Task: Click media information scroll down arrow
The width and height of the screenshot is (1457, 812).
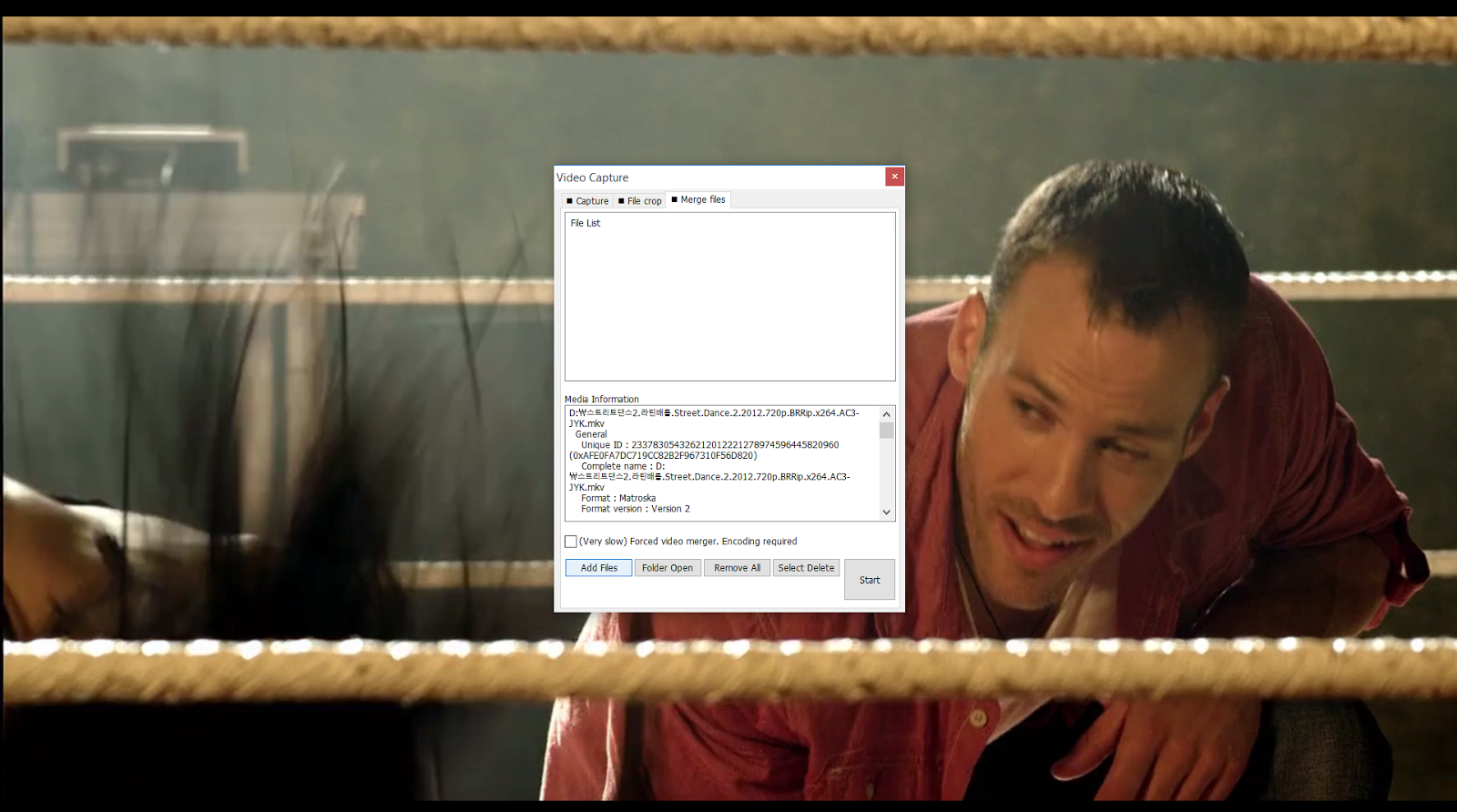Action: [x=886, y=513]
